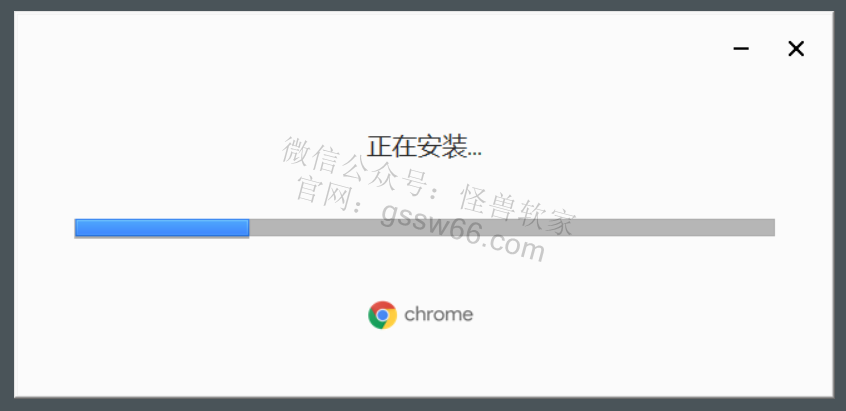
Task: Click the edge where blue progress fill ends
Action: 249,228
